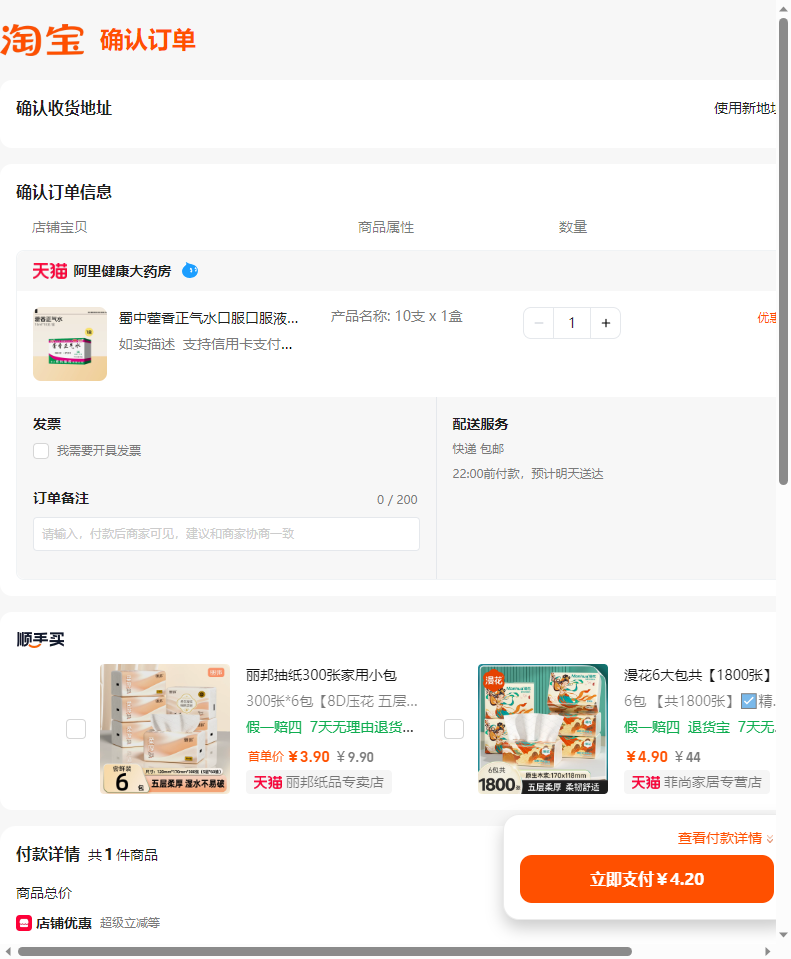
Task: Open the shop name 阿里健康大药房
Action: [122, 271]
